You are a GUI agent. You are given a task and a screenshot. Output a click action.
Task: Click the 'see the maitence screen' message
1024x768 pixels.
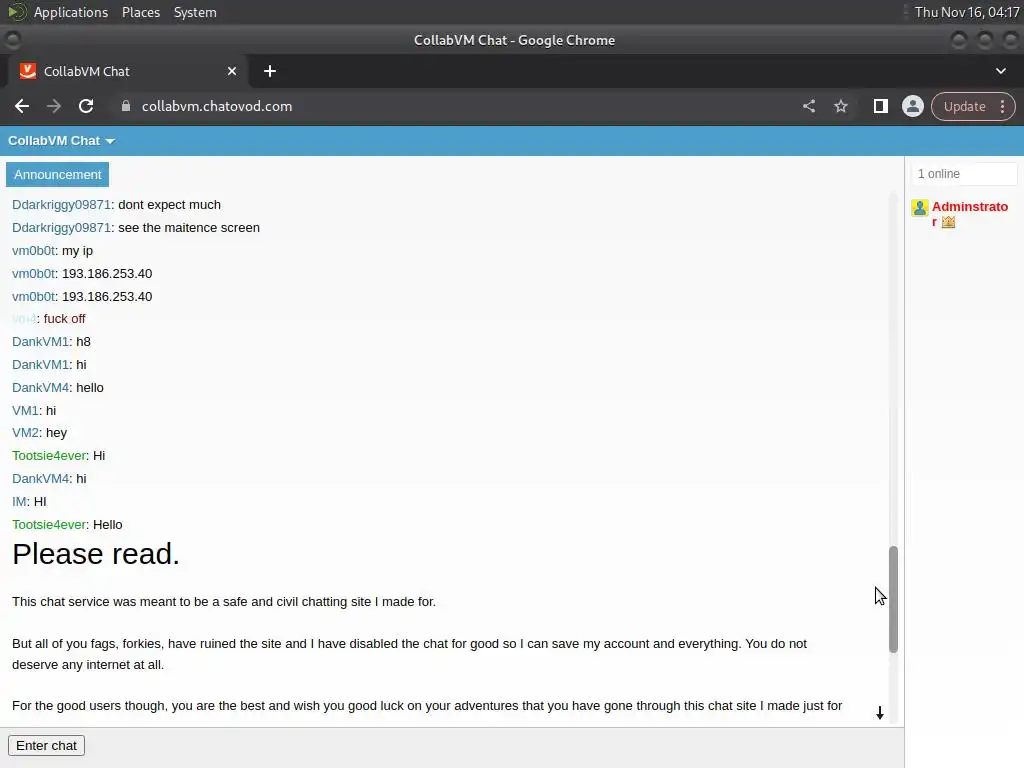(189, 228)
